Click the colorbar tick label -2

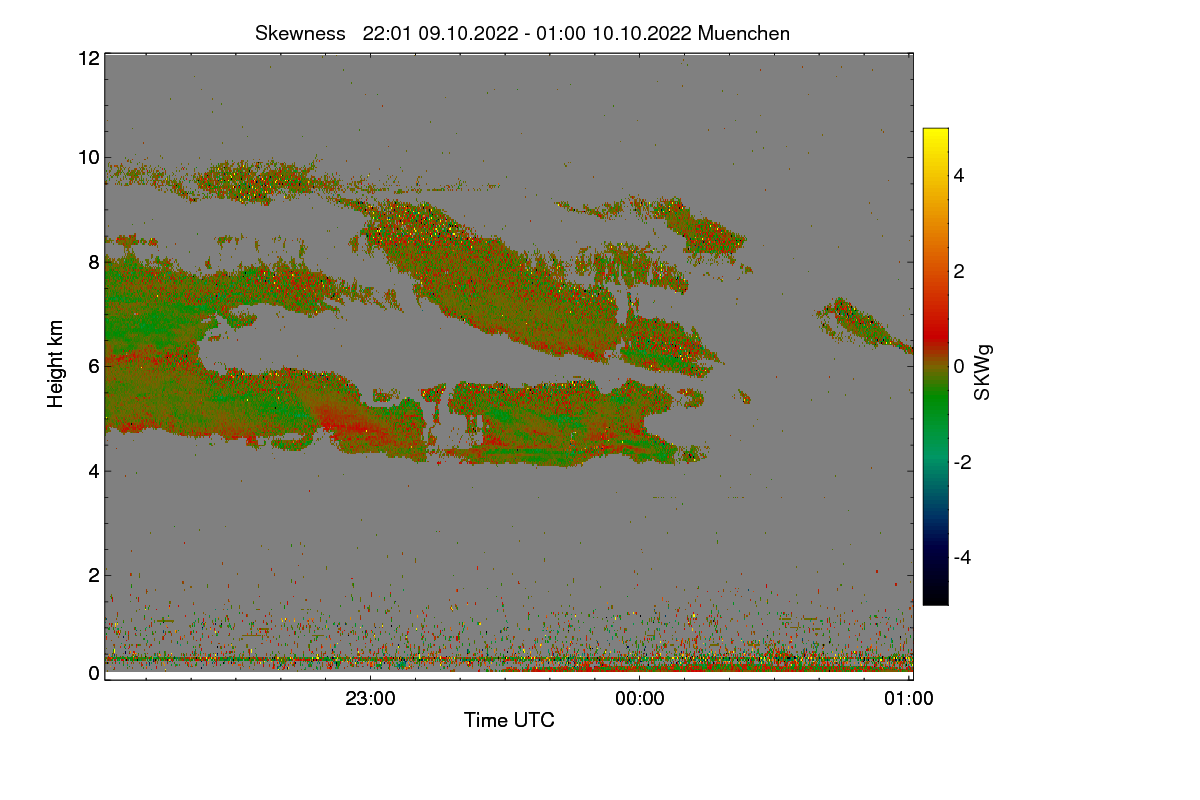(964, 462)
